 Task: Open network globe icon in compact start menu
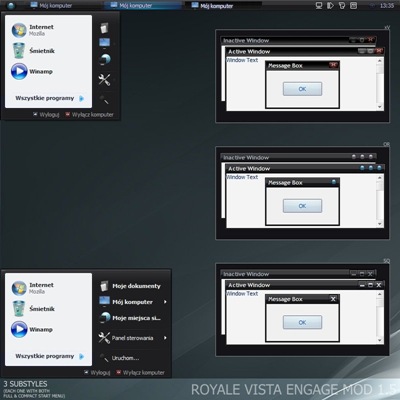(x=105, y=59)
